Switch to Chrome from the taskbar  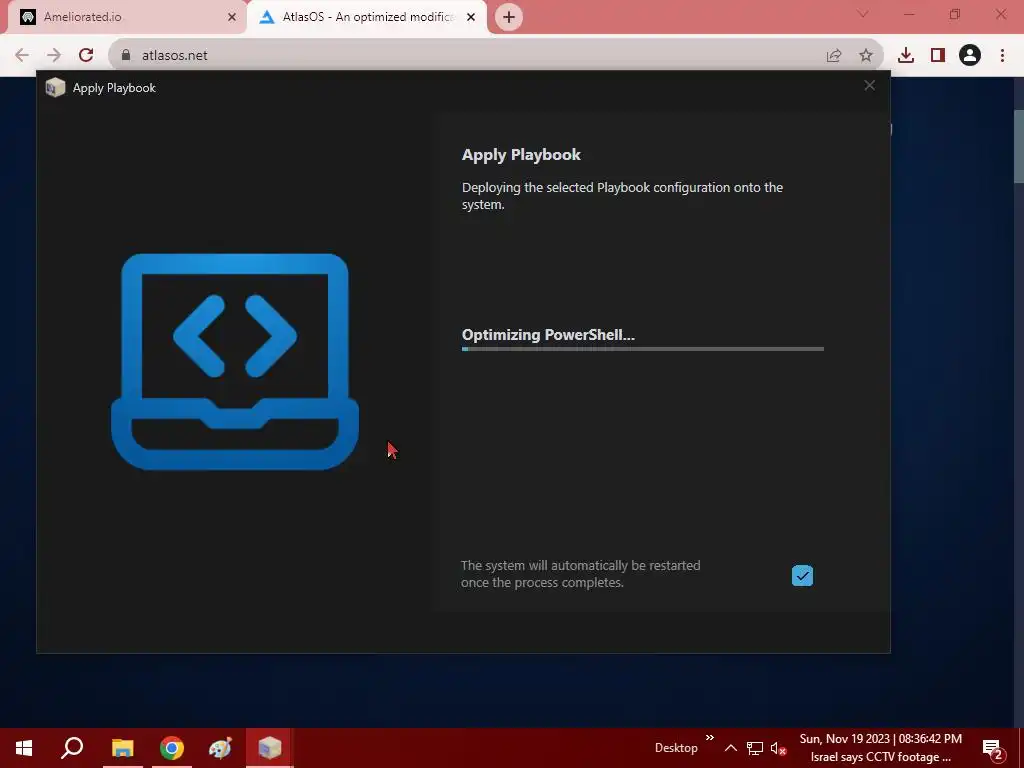172,748
